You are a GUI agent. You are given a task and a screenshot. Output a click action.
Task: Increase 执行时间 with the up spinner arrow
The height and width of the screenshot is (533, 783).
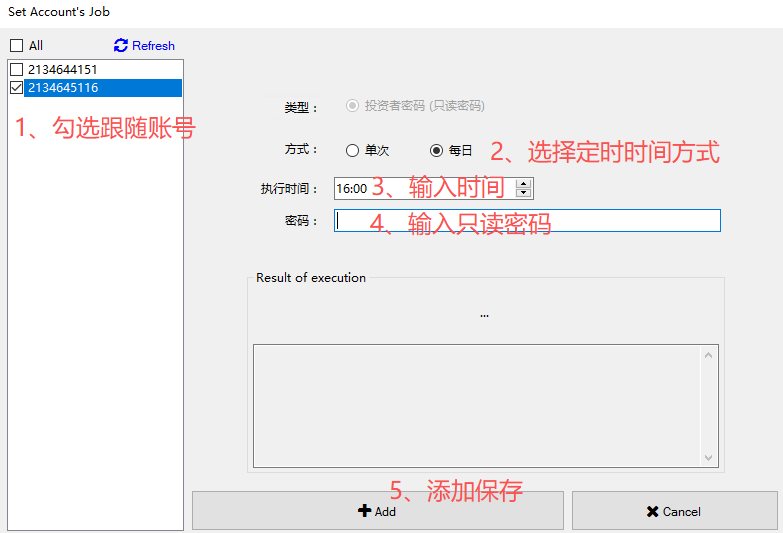point(524,183)
